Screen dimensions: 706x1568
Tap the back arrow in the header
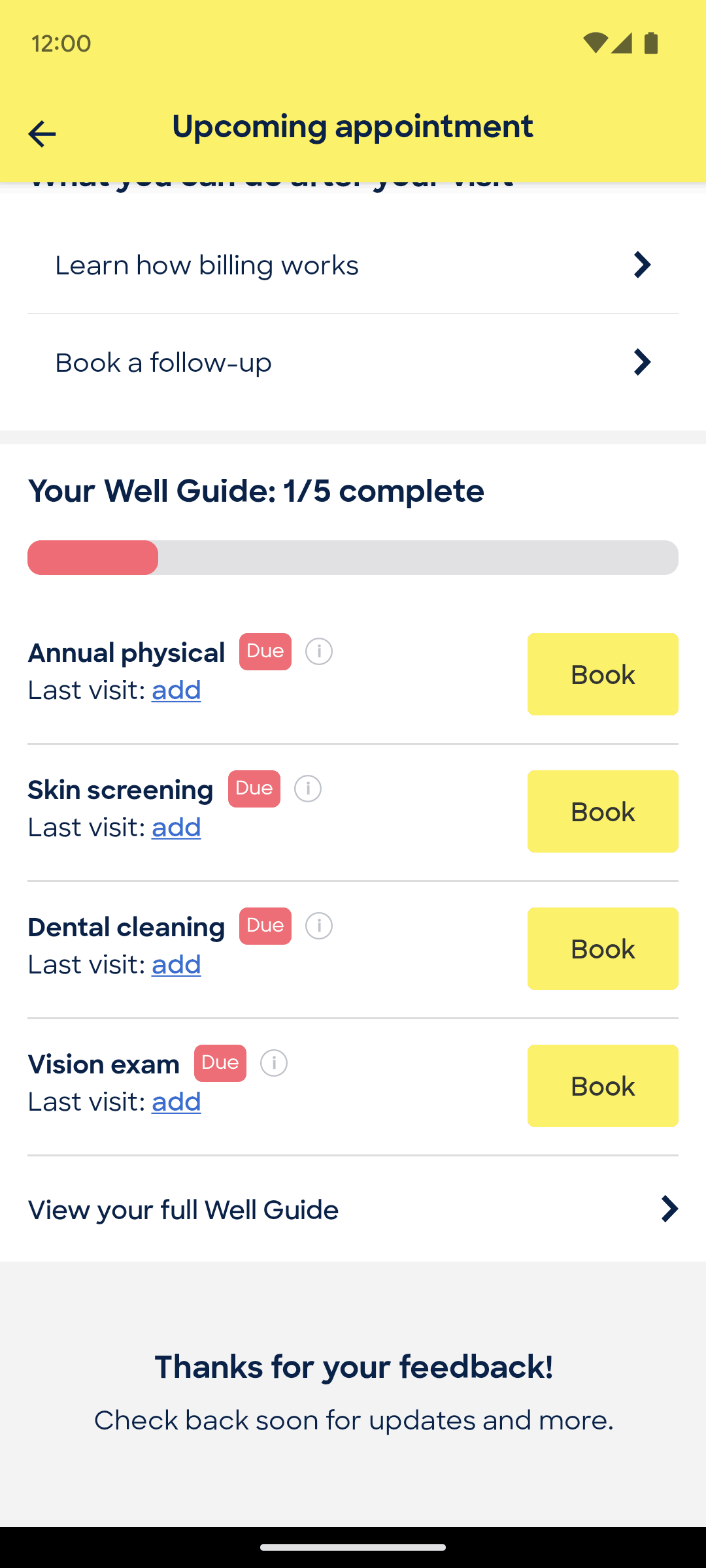(x=42, y=134)
